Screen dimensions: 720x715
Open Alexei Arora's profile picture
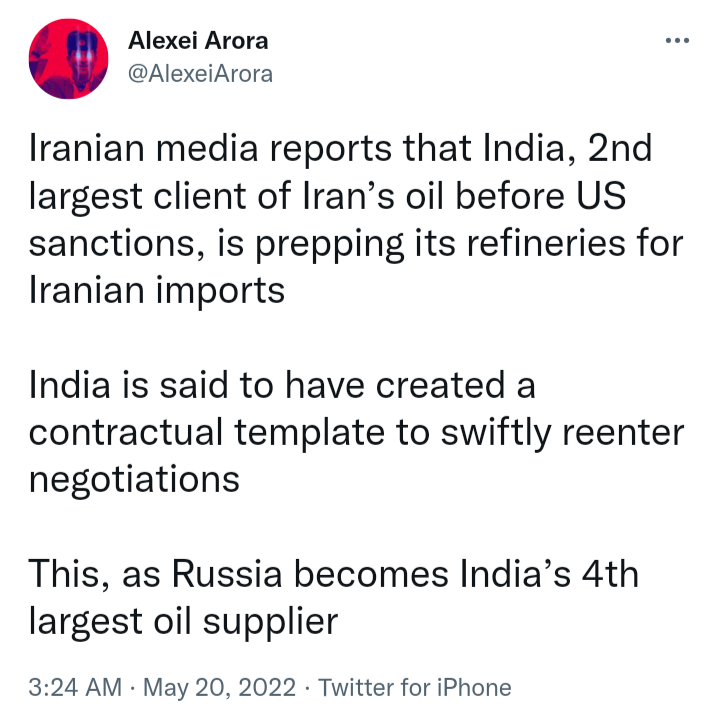[x=68, y=59]
